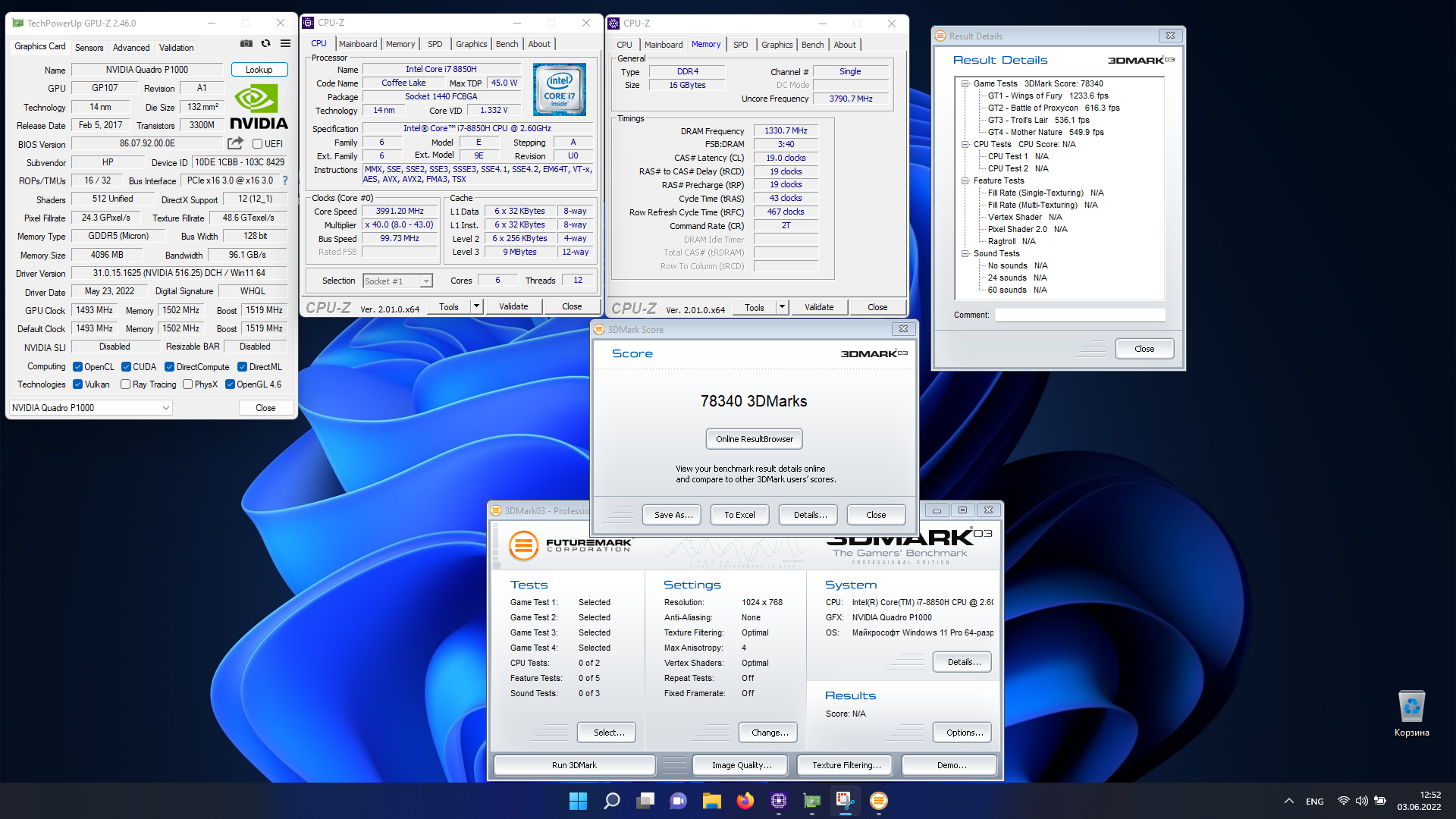Open File Explorer from the taskbar

coord(712,801)
